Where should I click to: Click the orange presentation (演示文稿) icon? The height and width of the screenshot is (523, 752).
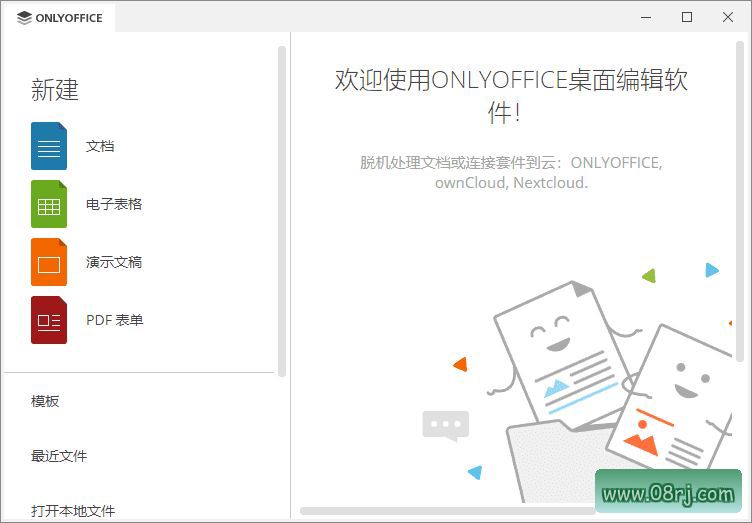[49, 262]
